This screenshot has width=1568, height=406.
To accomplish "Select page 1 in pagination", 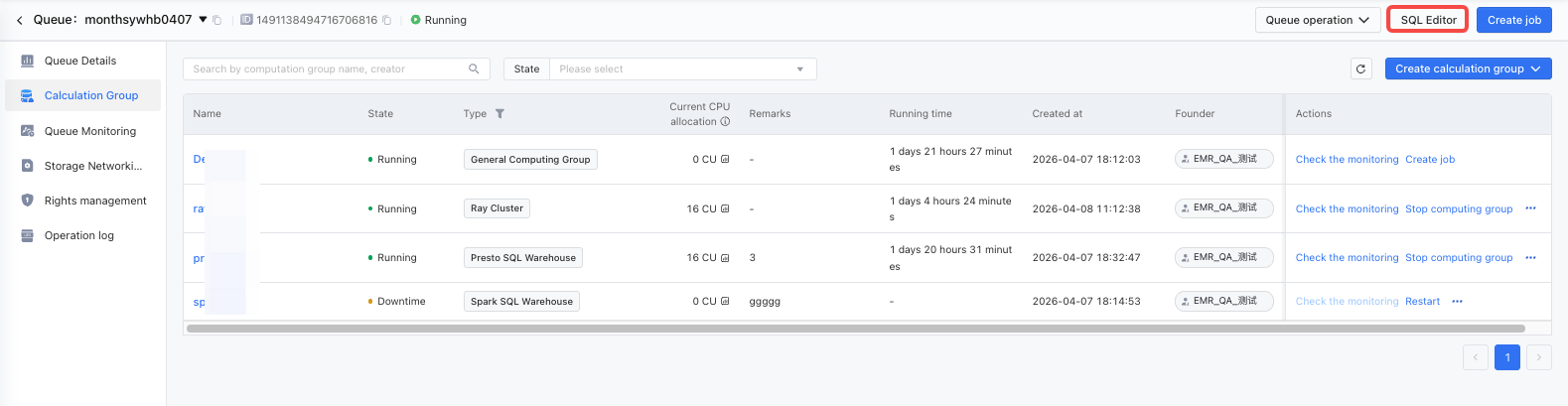I will click(1506, 357).
